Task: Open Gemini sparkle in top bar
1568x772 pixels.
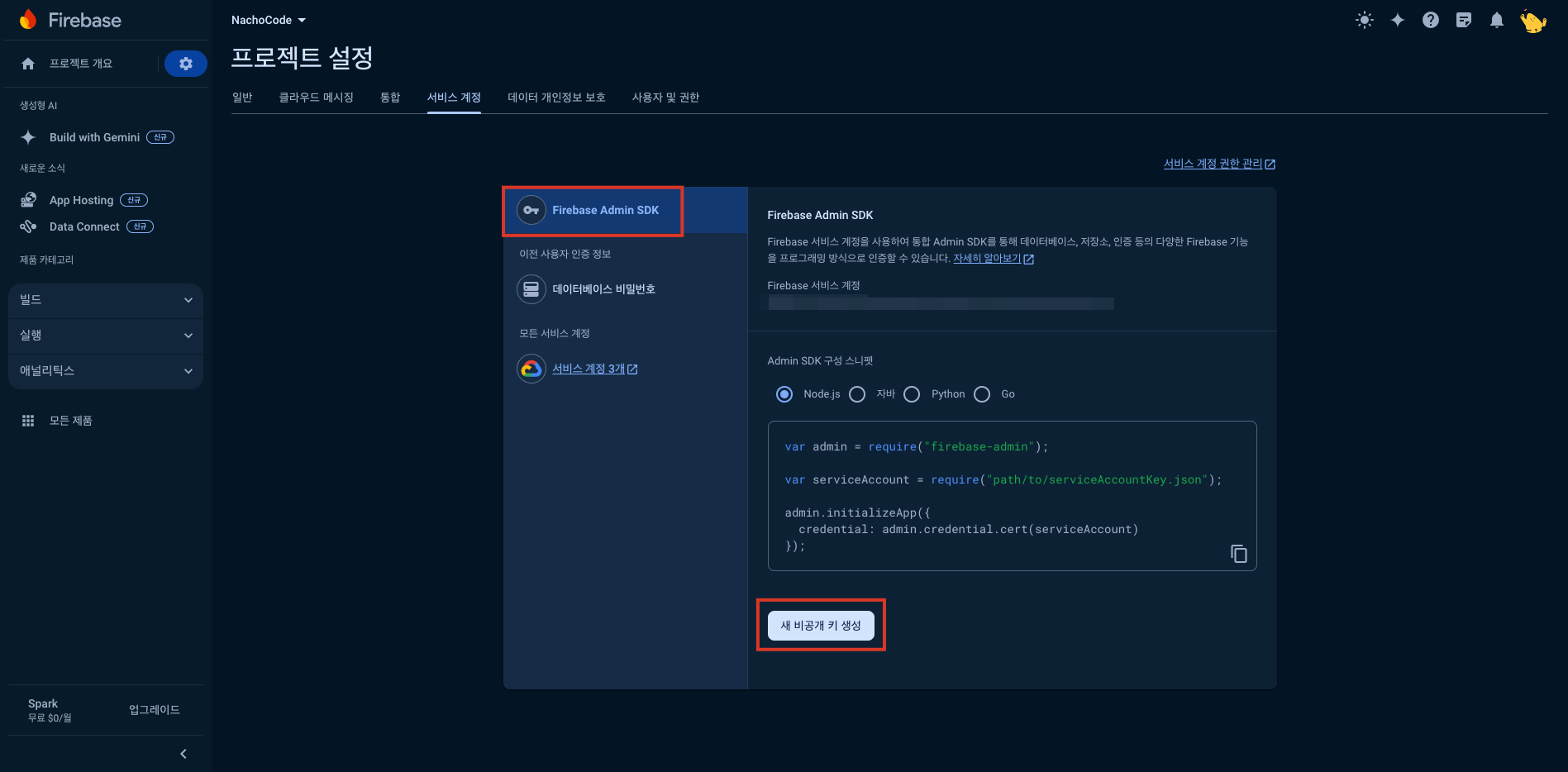Action: (x=1398, y=20)
